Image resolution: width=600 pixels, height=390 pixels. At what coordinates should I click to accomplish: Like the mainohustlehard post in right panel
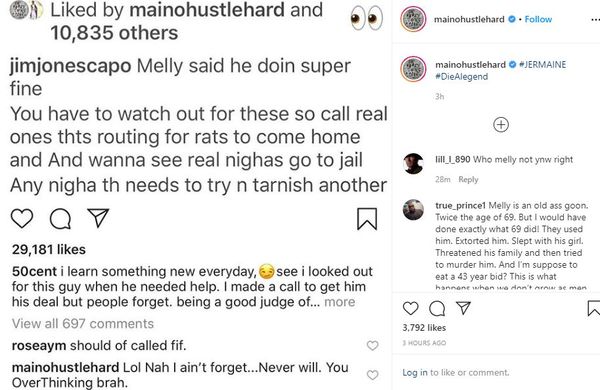pos(411,308)
